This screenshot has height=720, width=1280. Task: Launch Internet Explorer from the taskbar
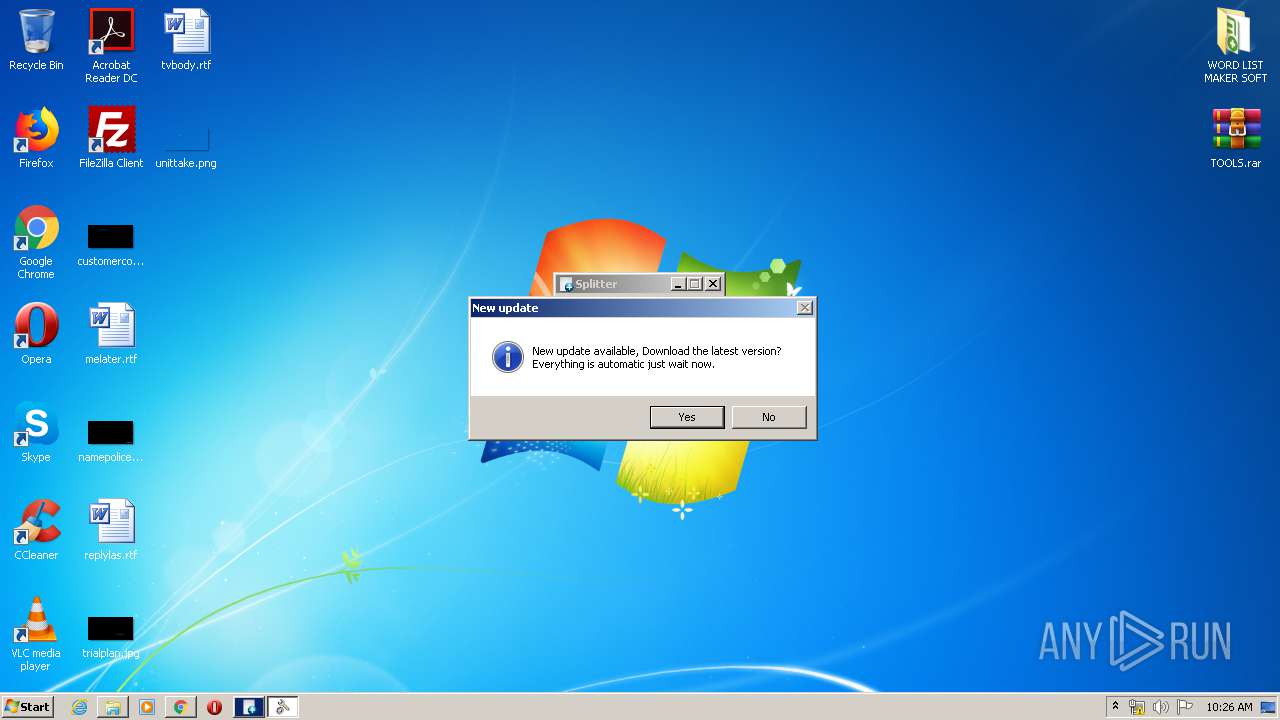click(x=79, y=707)
